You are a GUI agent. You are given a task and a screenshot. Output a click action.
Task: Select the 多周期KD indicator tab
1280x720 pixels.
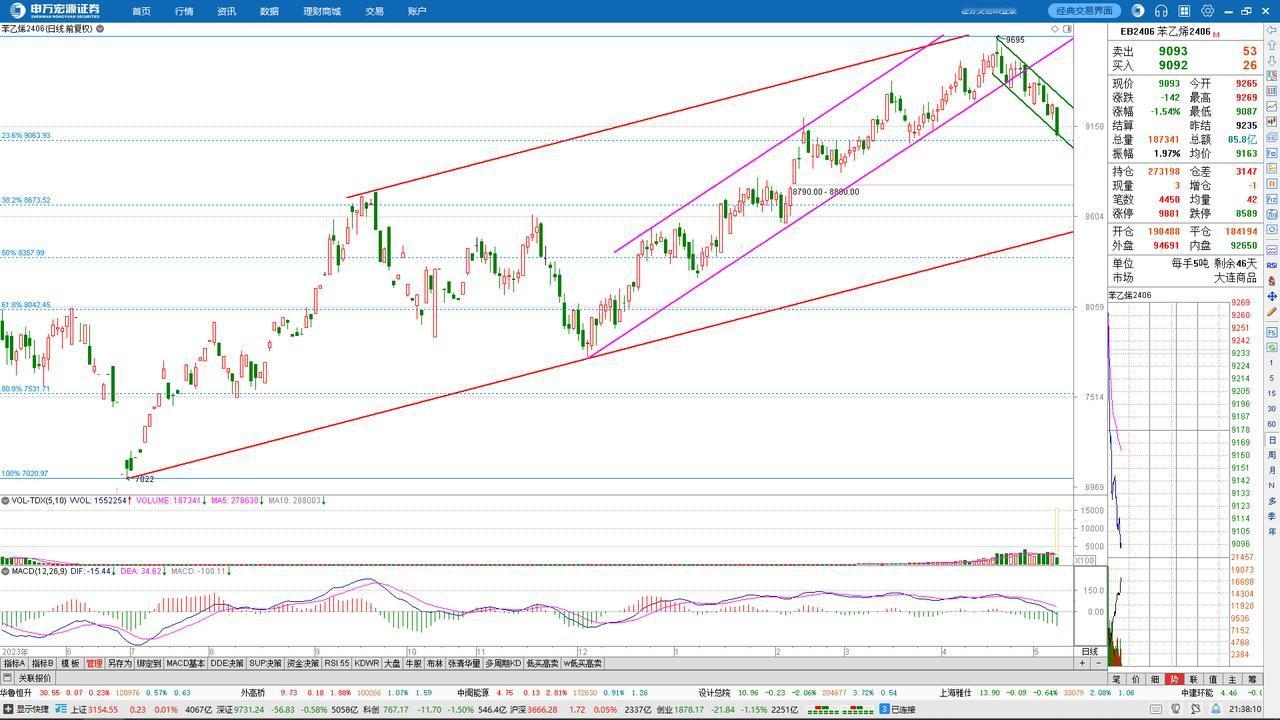[x=503, y=663]
